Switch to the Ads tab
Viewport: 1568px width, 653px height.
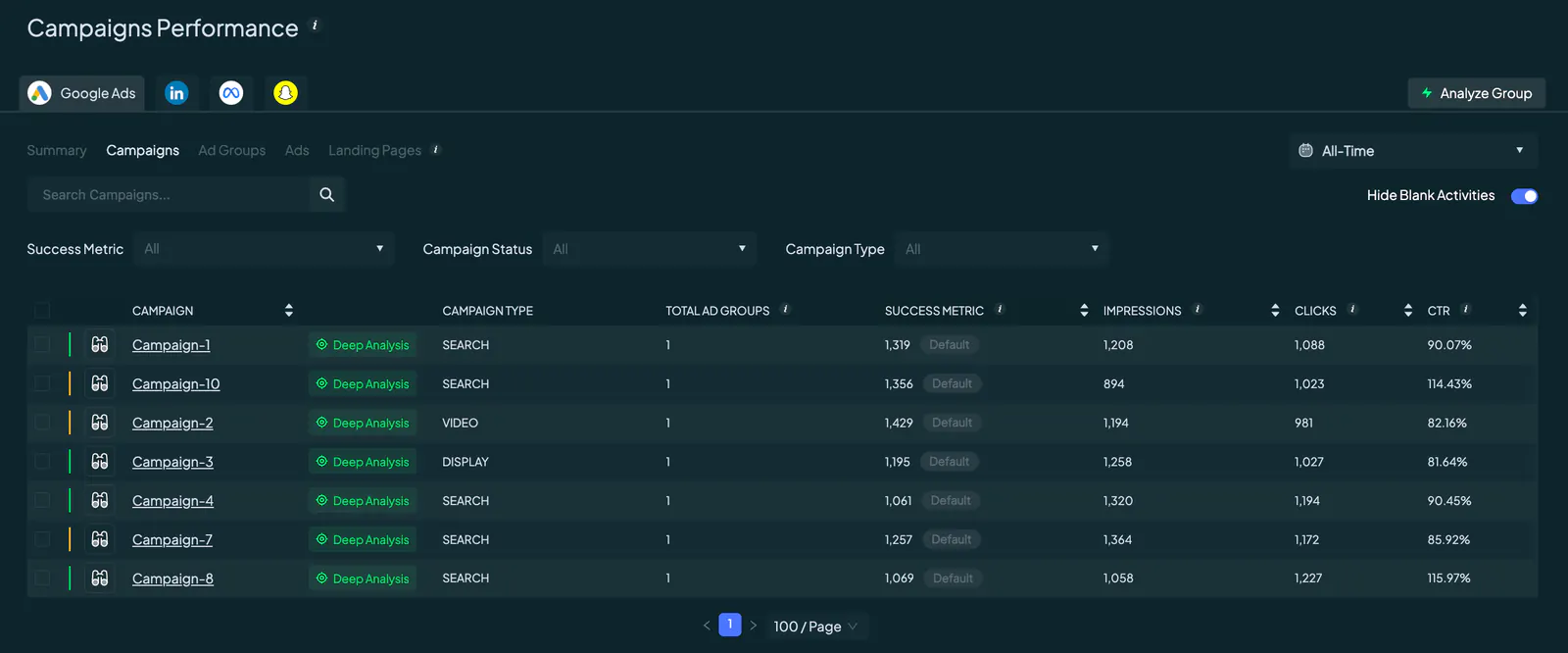297,151
